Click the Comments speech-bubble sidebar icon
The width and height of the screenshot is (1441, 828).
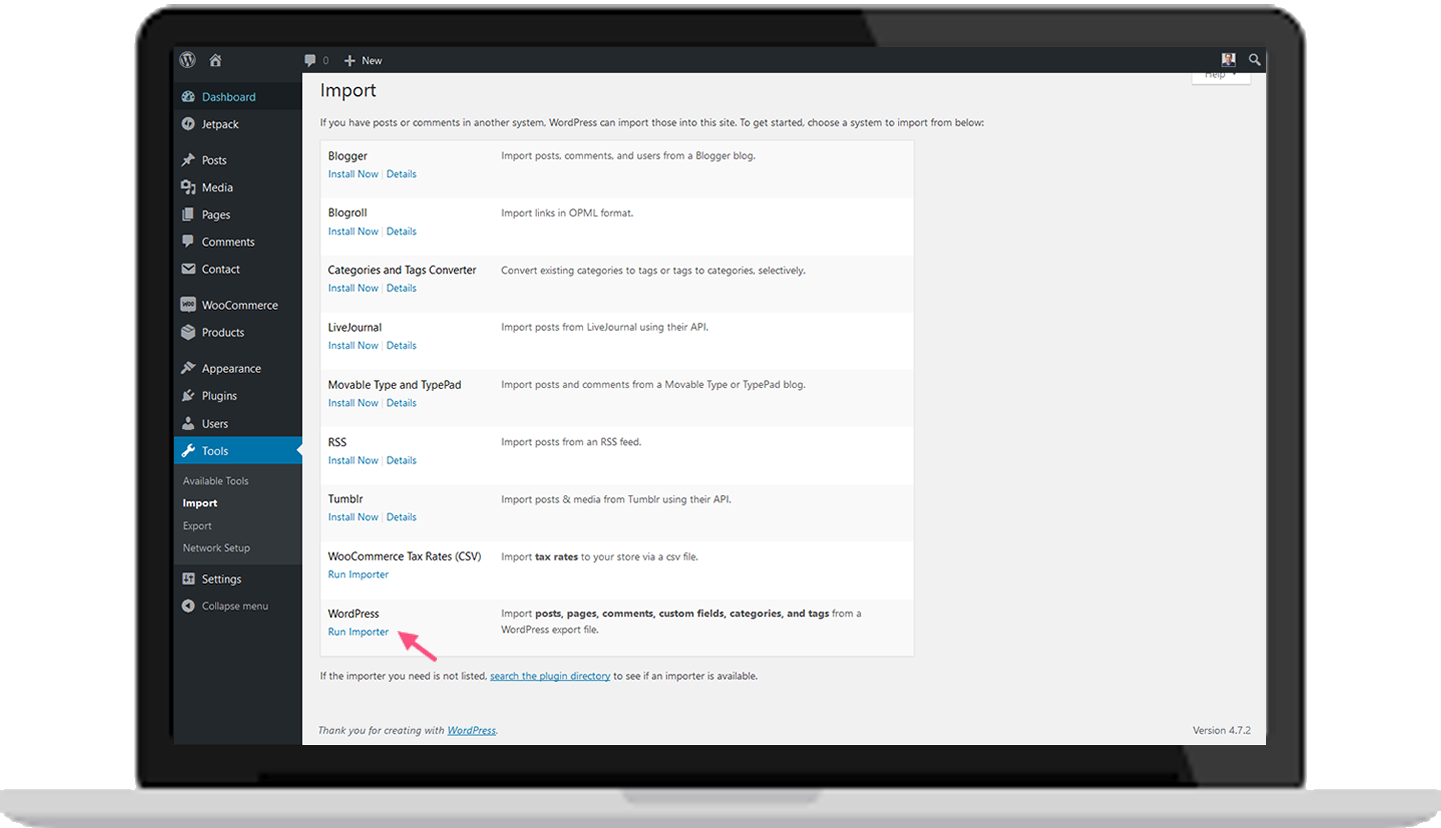pyautogui.click(x=188, y=242)
